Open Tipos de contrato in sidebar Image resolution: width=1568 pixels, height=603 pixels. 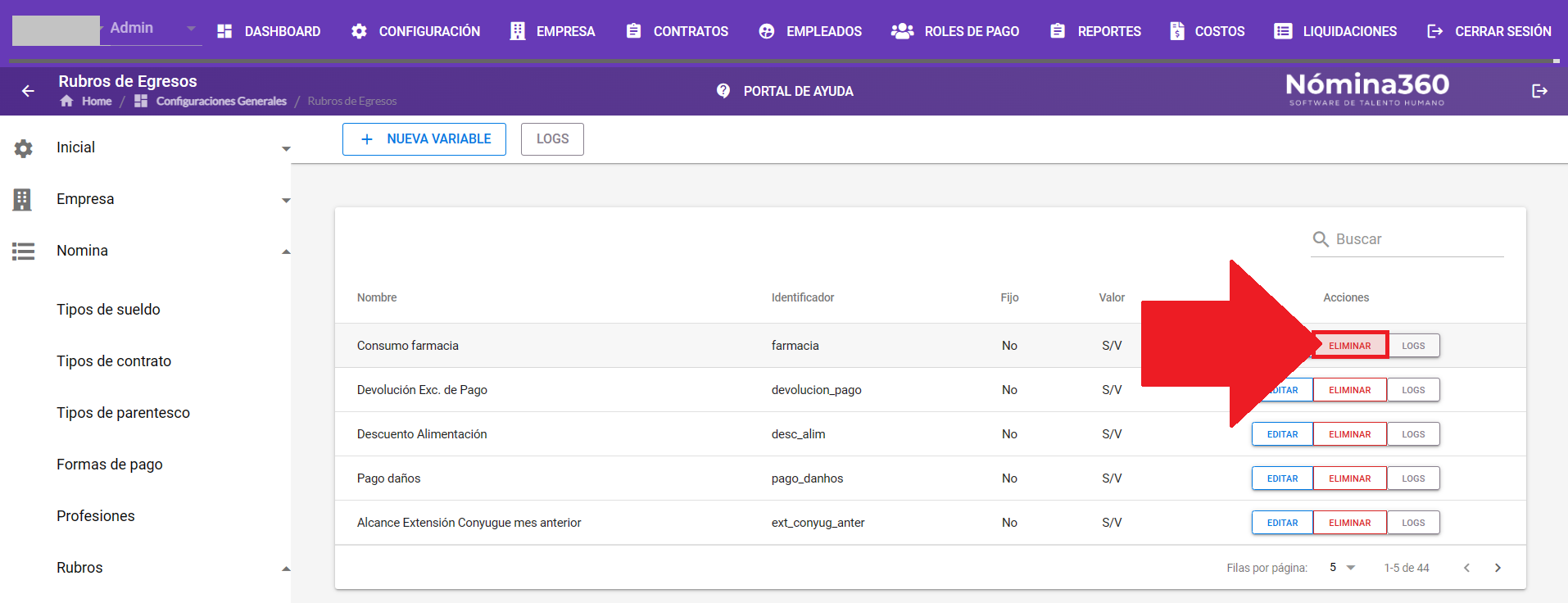point(114,361)
